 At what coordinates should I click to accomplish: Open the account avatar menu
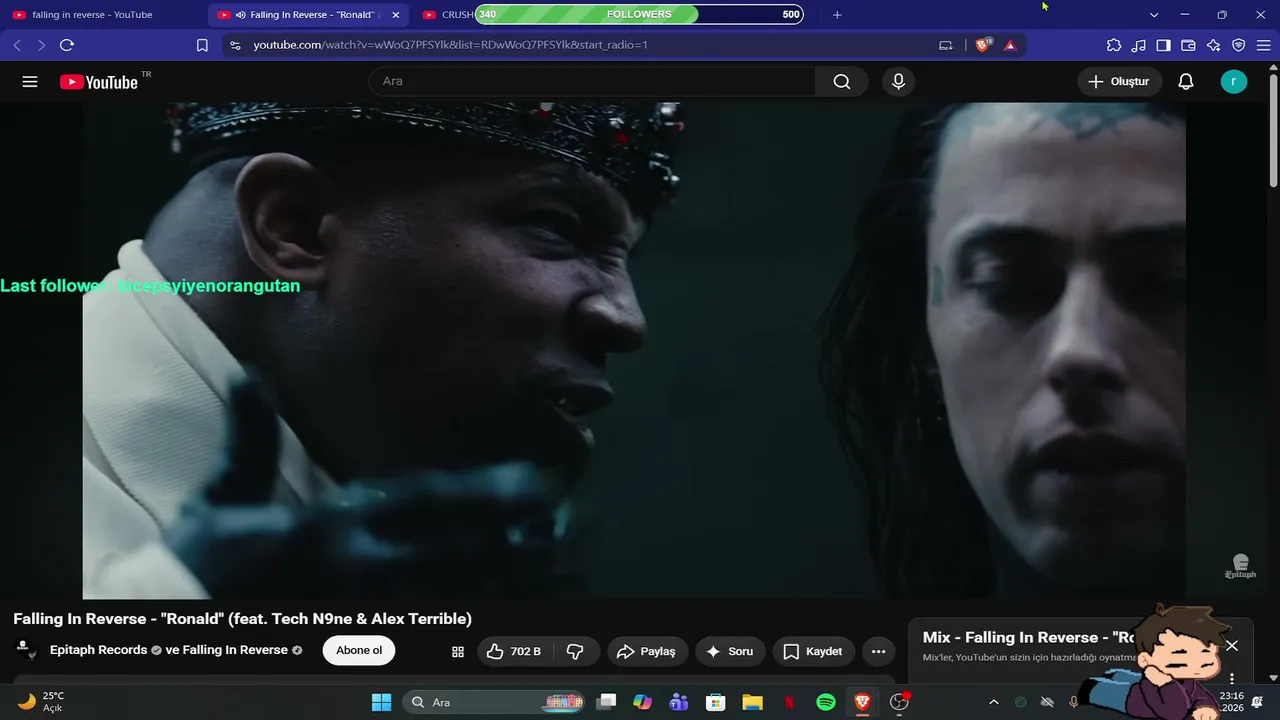[x=1234, y=82]
